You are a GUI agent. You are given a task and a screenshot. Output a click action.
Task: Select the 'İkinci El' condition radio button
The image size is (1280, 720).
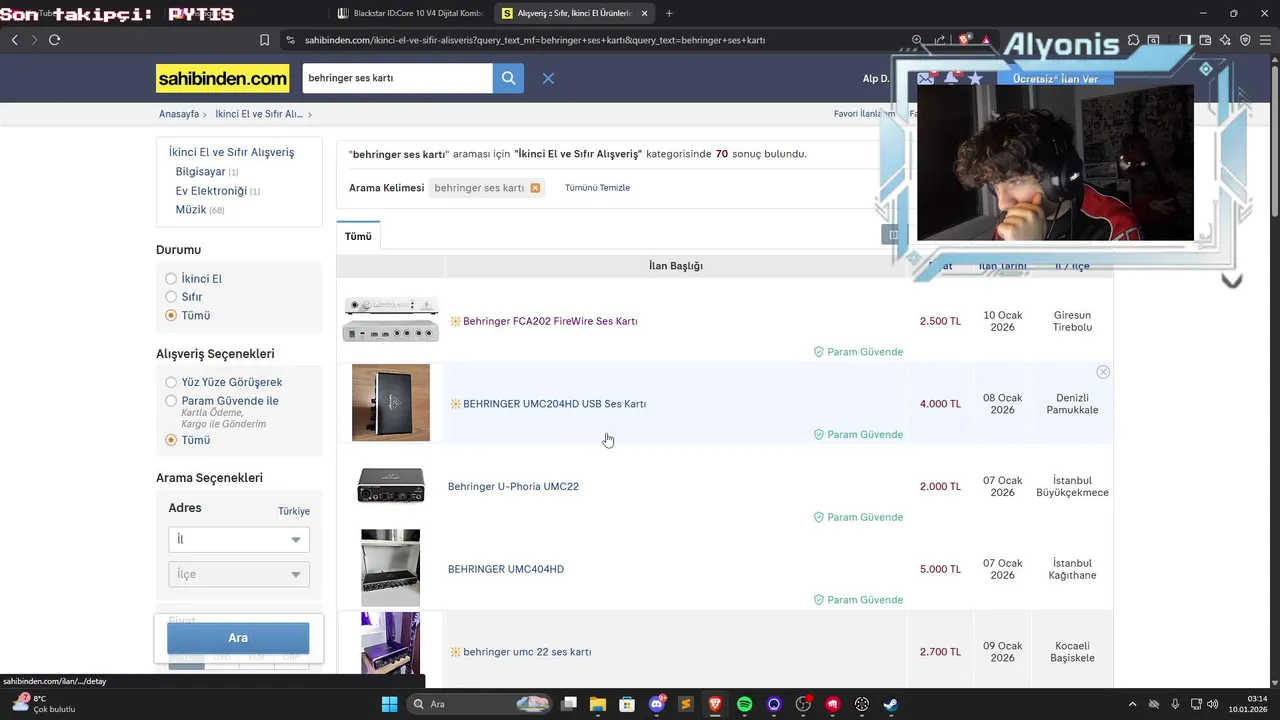[x=171, y=279]
